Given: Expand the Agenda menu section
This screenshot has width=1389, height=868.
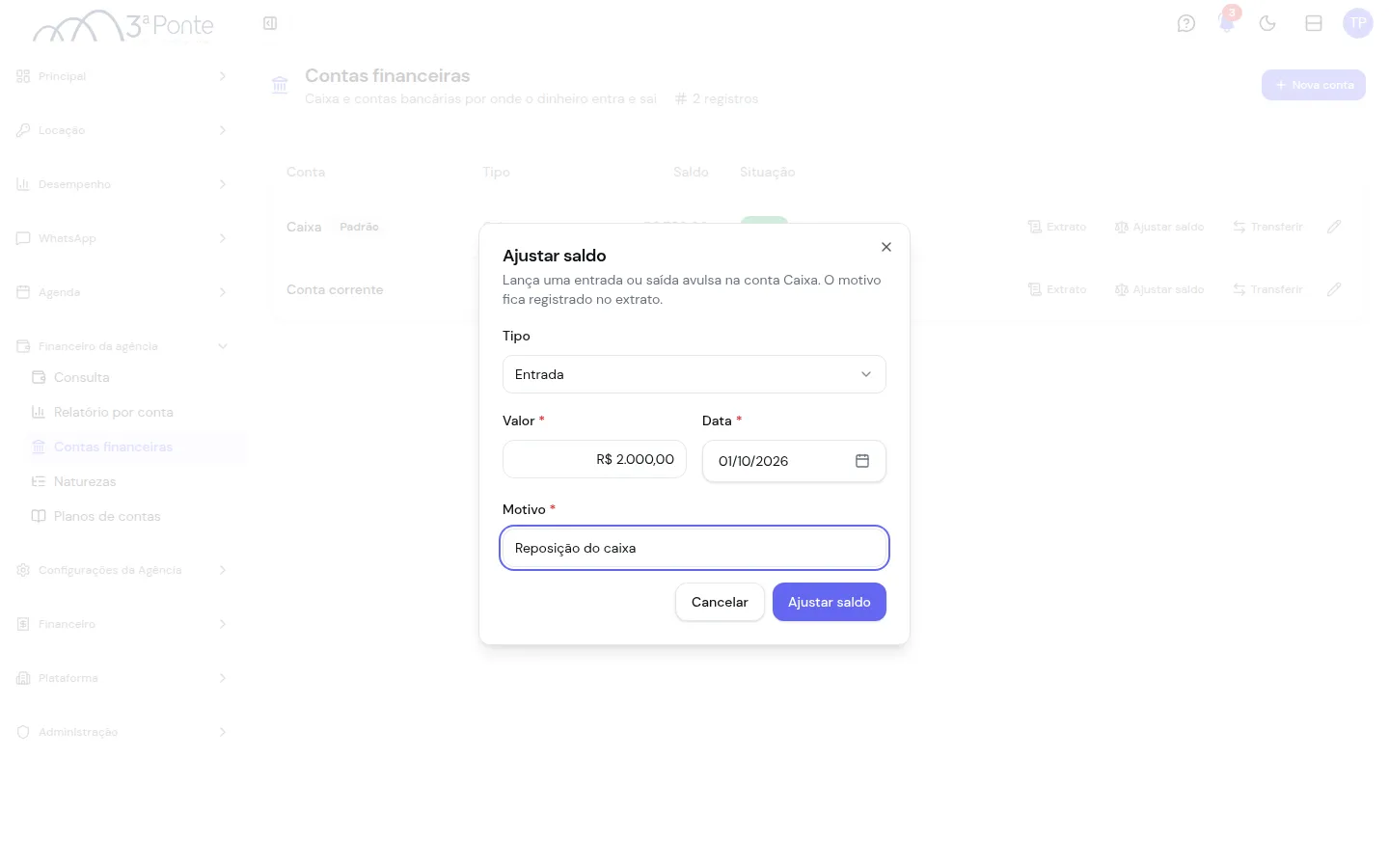Looking at the screenshot, I should click(x=122, y=292).
